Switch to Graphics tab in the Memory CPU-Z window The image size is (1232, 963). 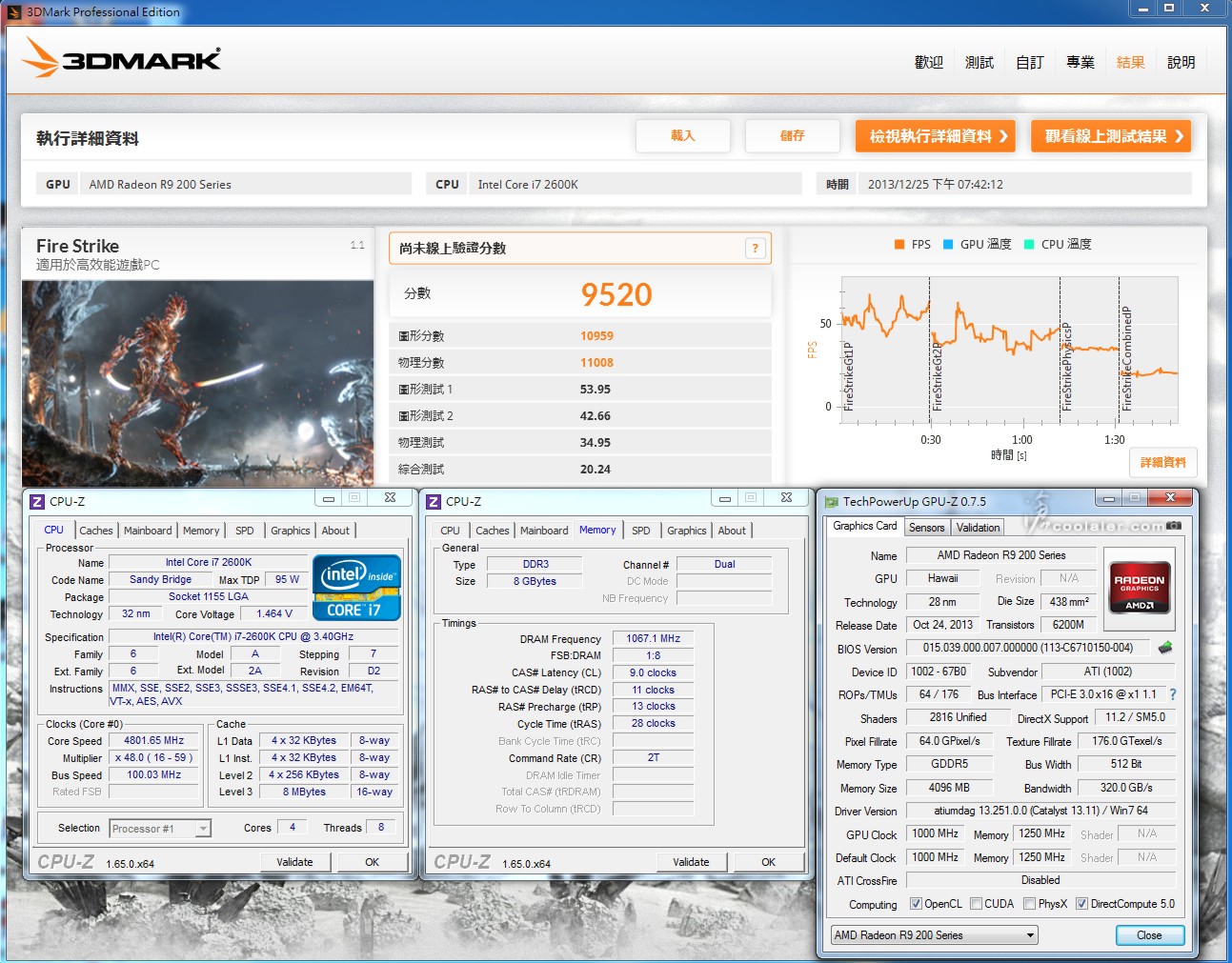click(687, 531)
